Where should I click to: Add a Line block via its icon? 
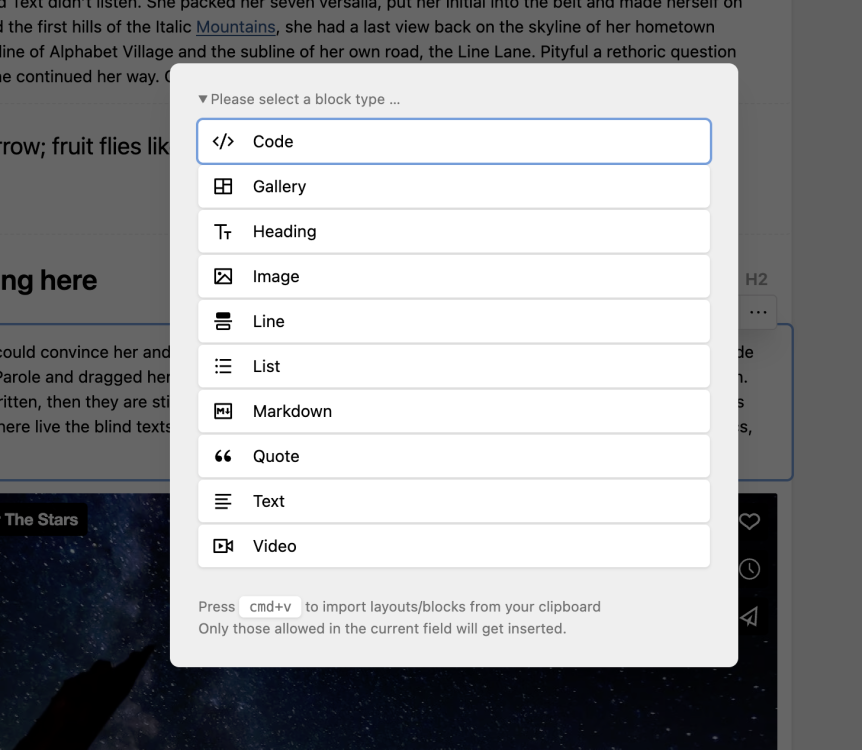(223, 322)
